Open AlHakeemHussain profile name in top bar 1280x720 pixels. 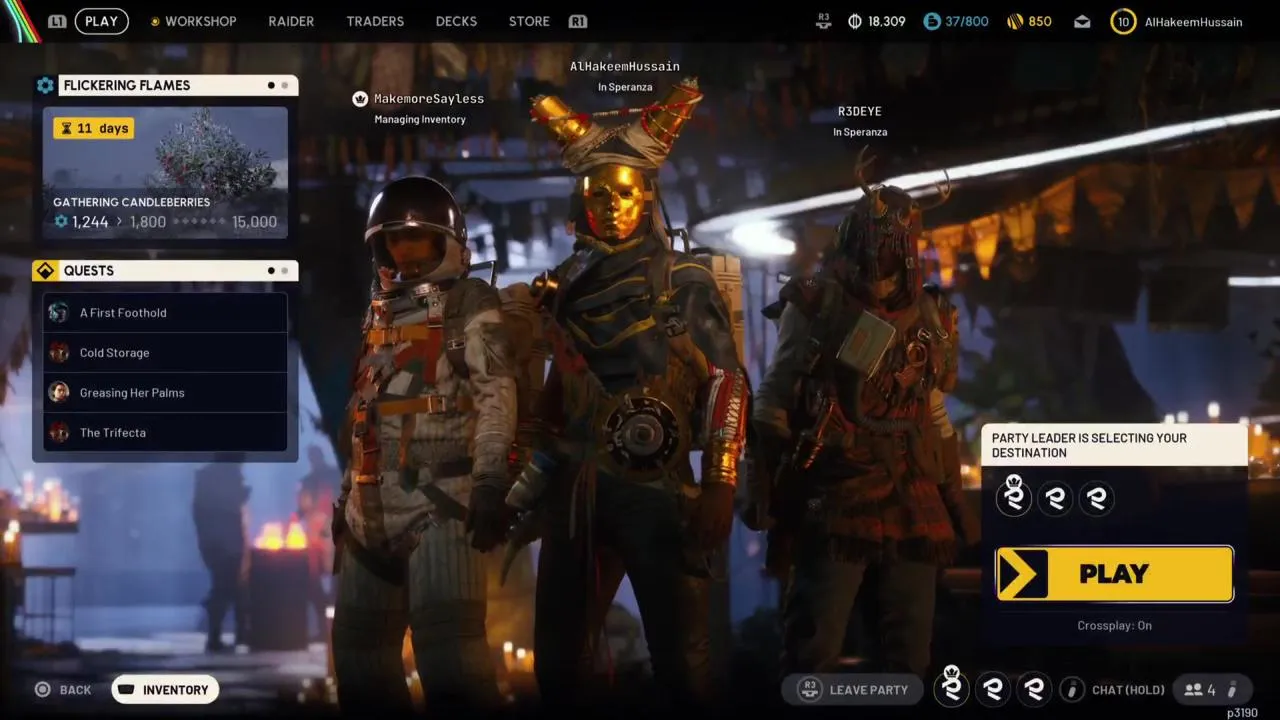point(1193,21)
